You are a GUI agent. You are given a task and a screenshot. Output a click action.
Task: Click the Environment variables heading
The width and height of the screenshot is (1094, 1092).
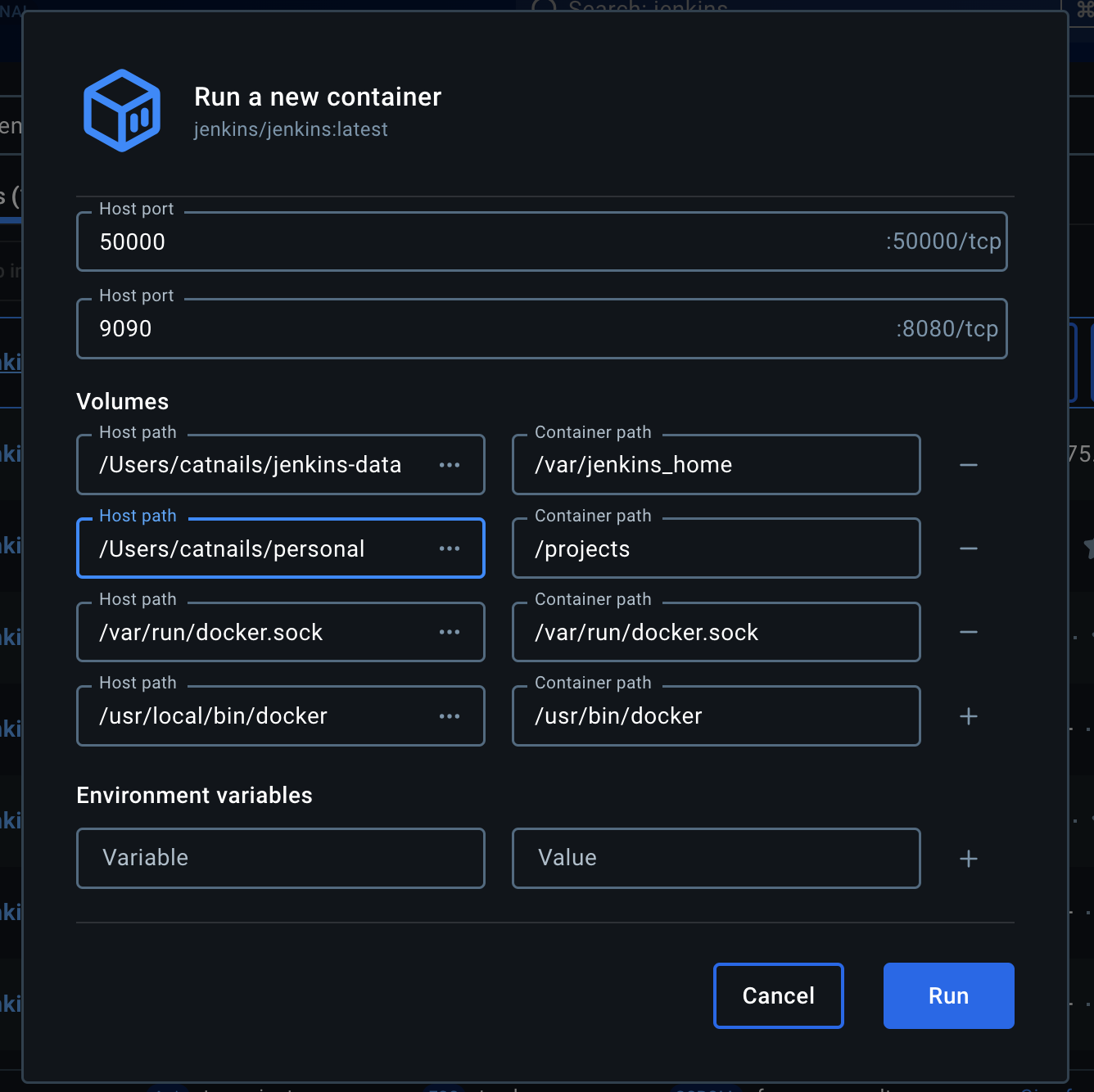[194, 795]
